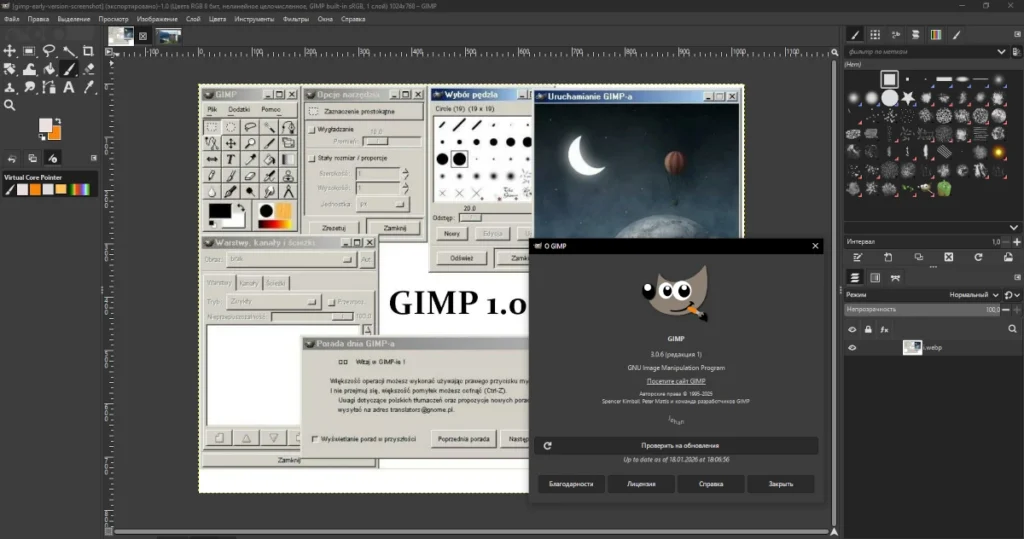Viewport: 1024px width, 539px height.
Task: Expand the brush tag assignment dropdown arrow
Action: [x=1013, y=227]
